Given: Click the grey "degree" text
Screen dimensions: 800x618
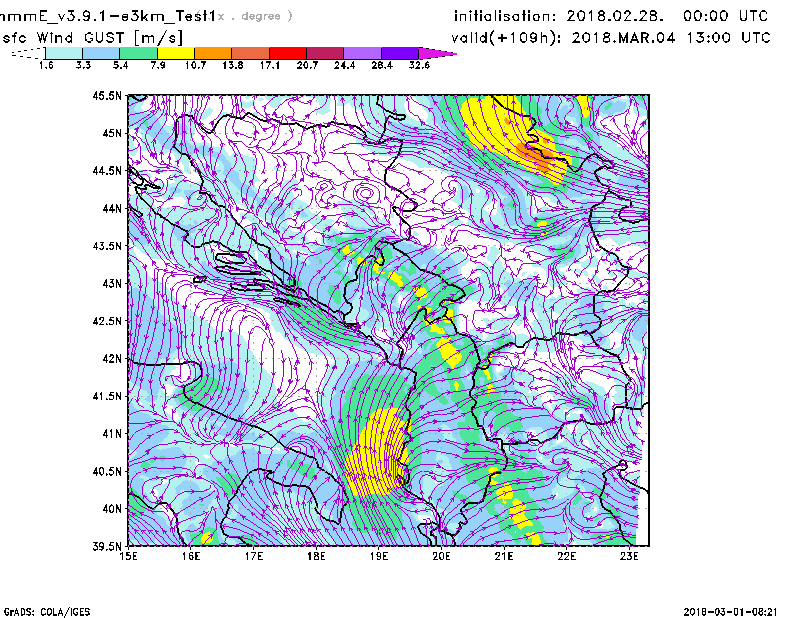Looking at the screenshot, I should point(261,16).
